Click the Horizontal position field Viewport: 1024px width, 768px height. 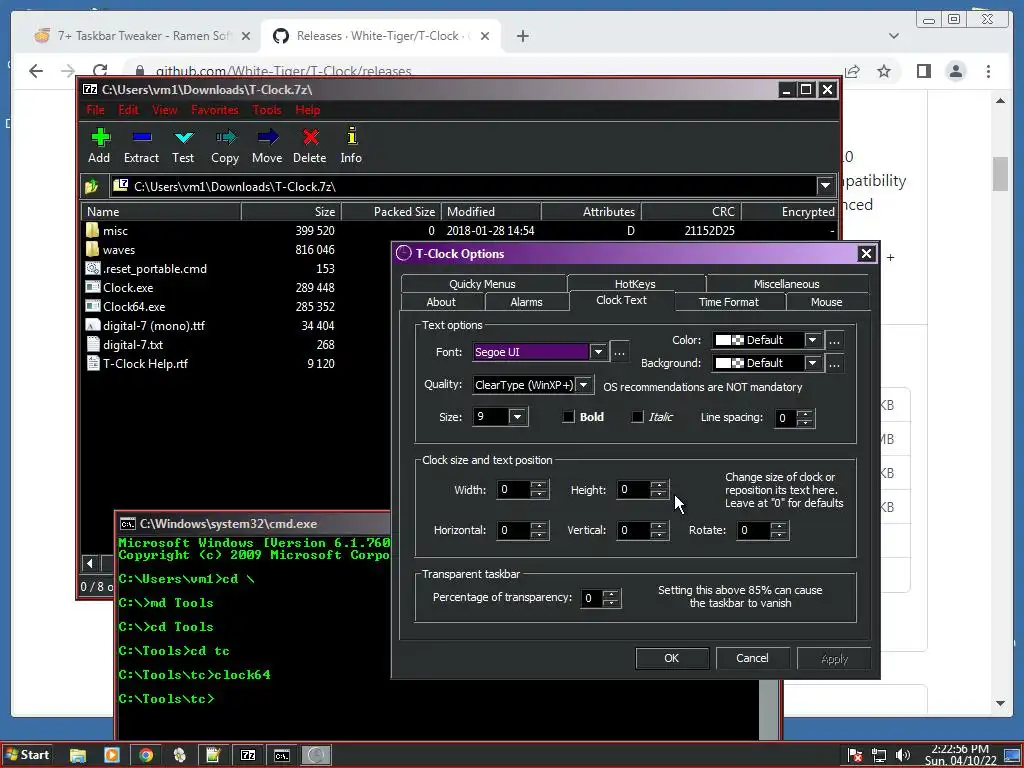tap(513, 530)
